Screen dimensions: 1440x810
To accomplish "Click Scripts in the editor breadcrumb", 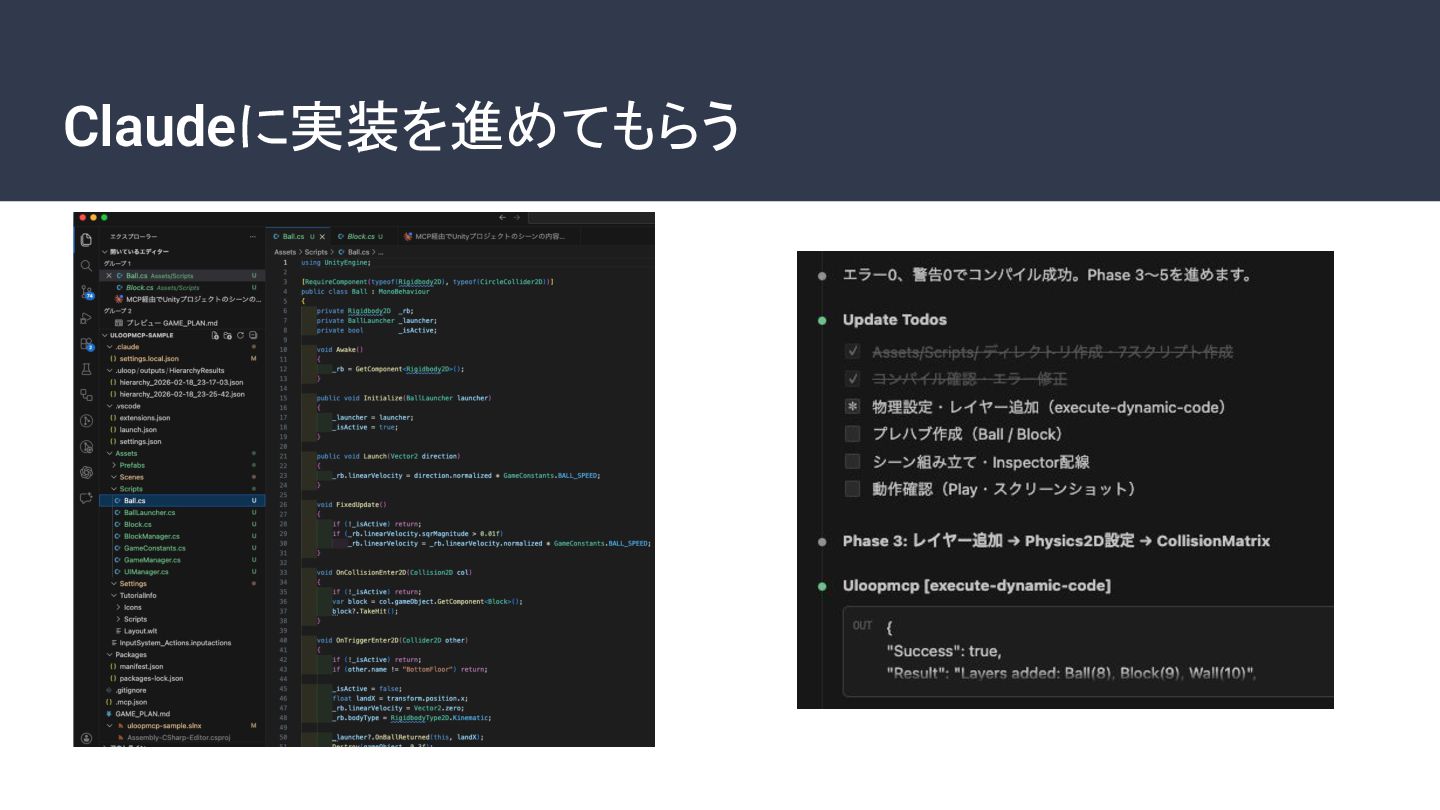I will pos(316,252).
